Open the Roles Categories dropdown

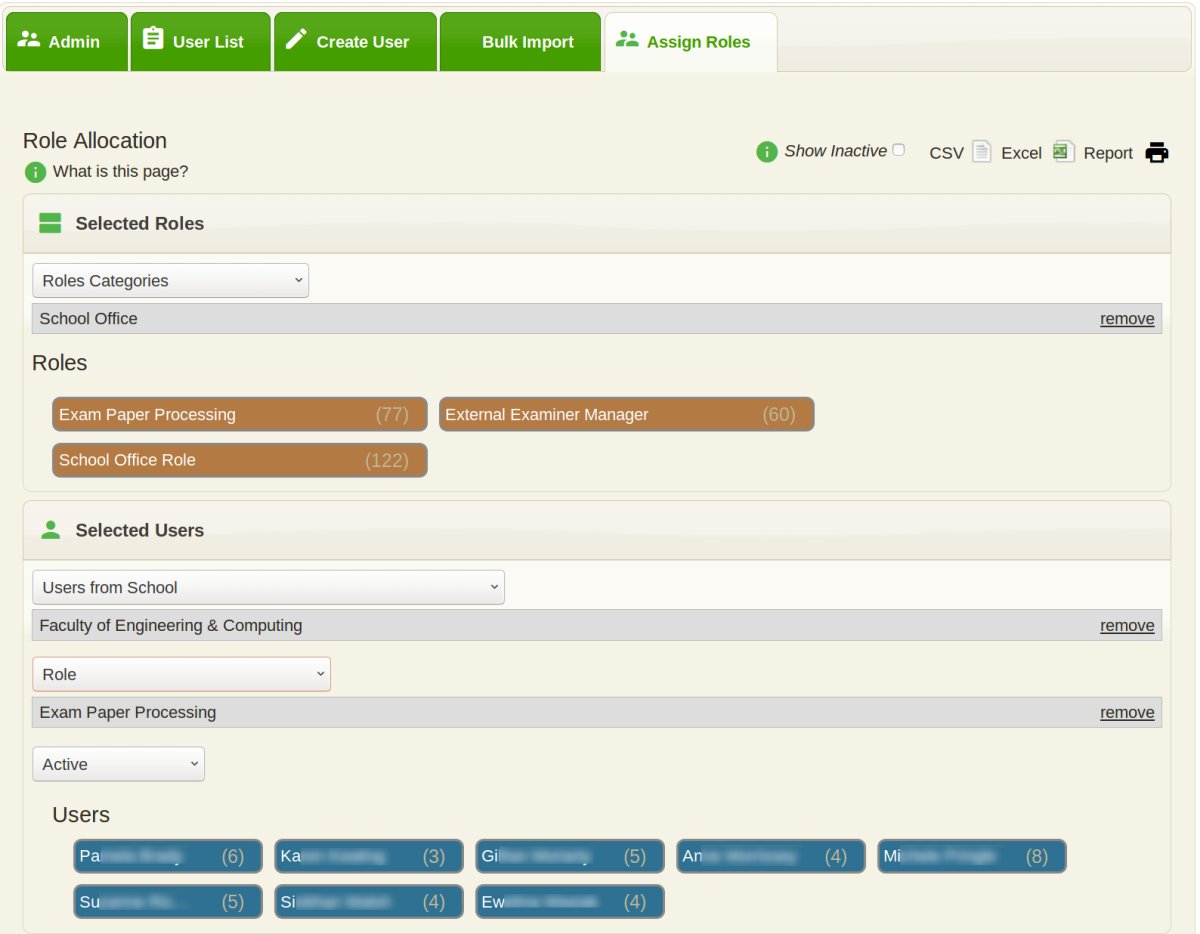[170, 280]
